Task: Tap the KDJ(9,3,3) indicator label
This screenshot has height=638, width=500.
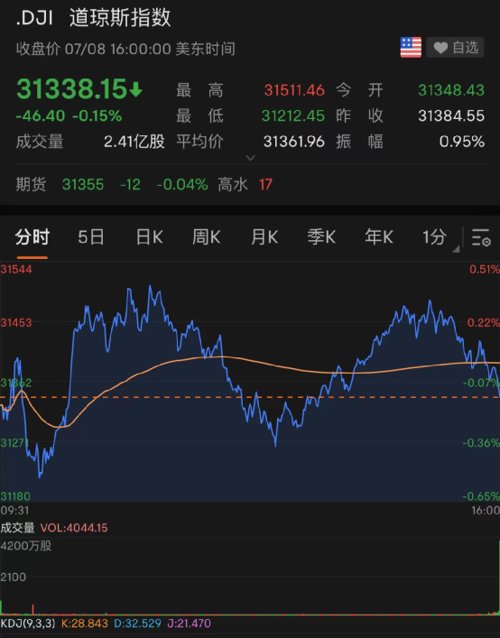Action: [x=28, y=623]
